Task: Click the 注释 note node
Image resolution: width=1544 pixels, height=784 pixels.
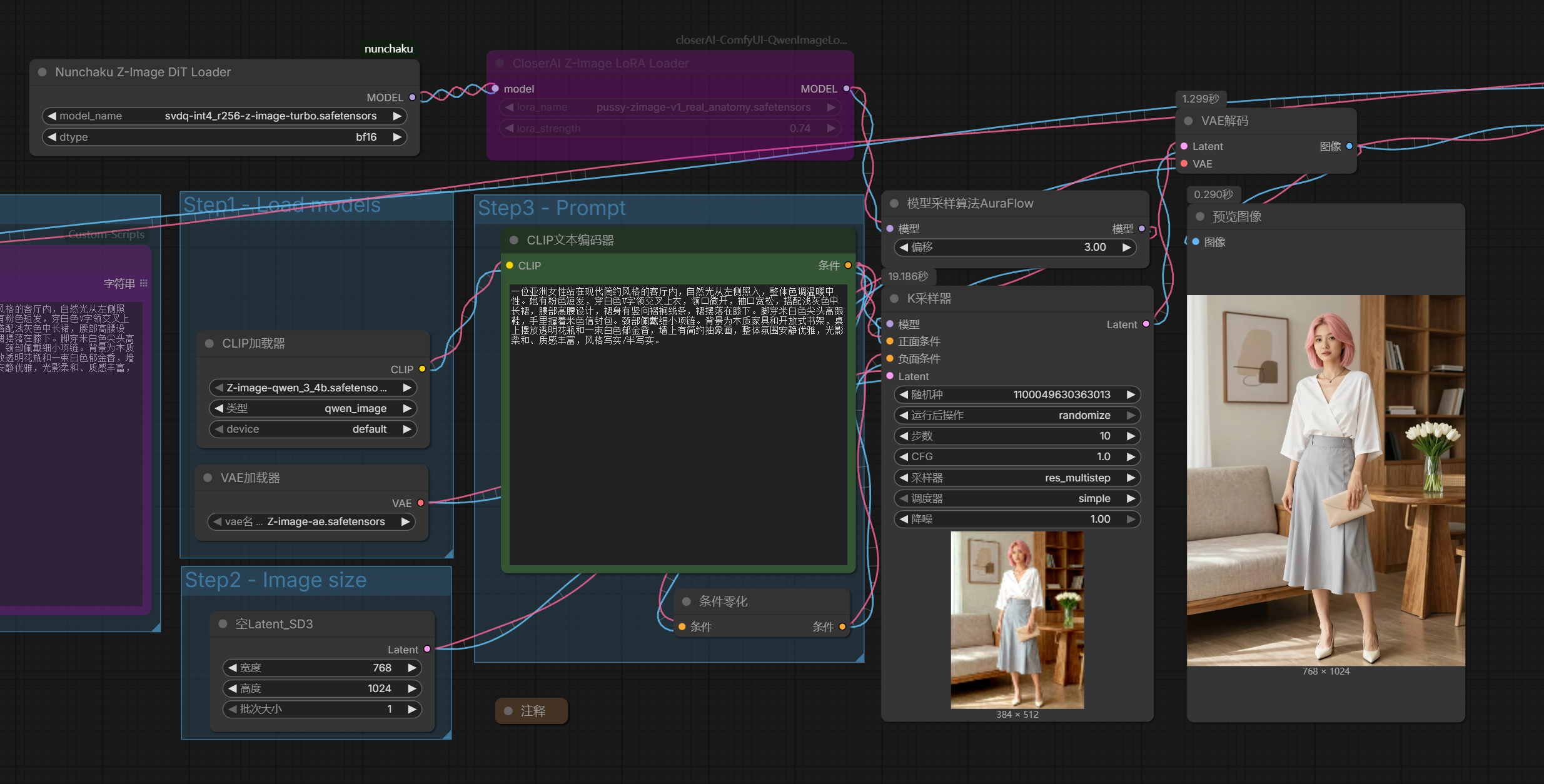Action: [532, 711]
